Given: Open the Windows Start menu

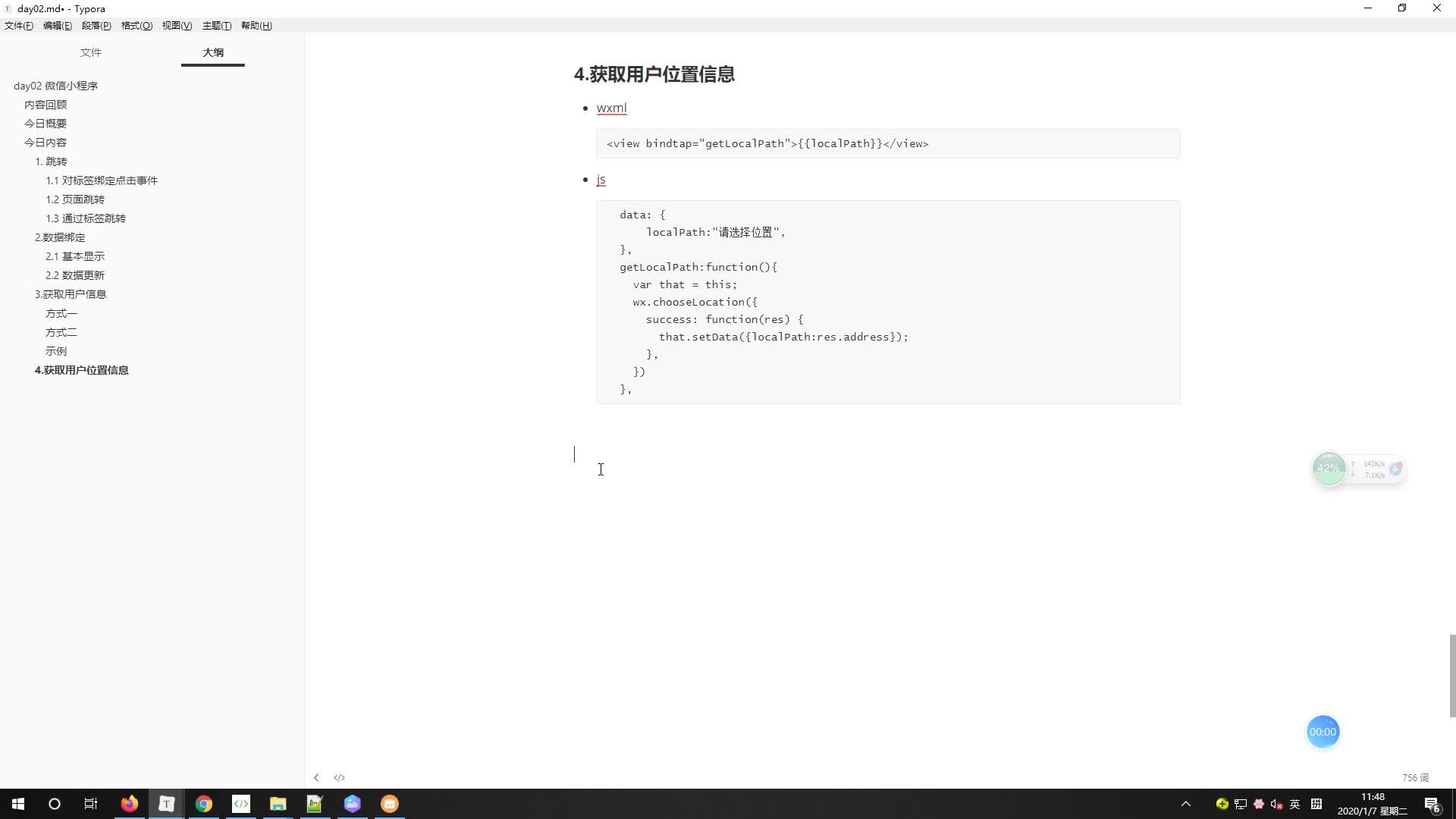Looking at the screenshot, I should pyautogui.click(x=18, y=804).
